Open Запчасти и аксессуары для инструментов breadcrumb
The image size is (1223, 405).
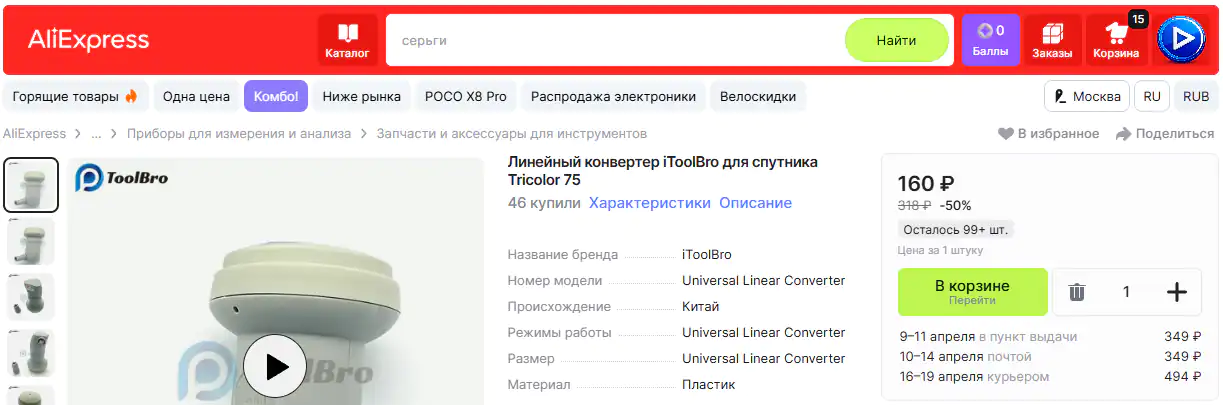pyautogui.click(x=511, y=133)
